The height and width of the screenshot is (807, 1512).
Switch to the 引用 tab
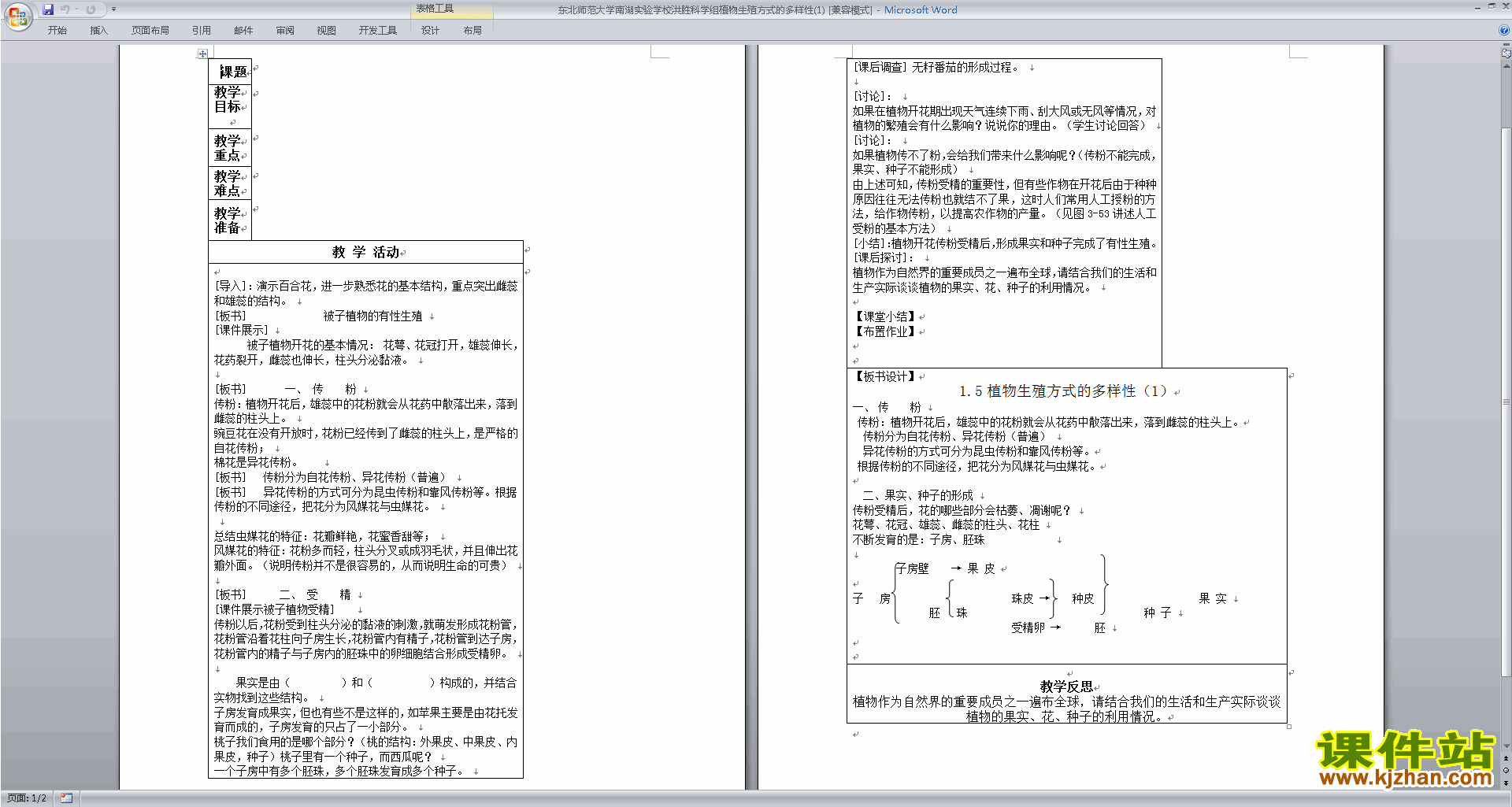point(202,30)
